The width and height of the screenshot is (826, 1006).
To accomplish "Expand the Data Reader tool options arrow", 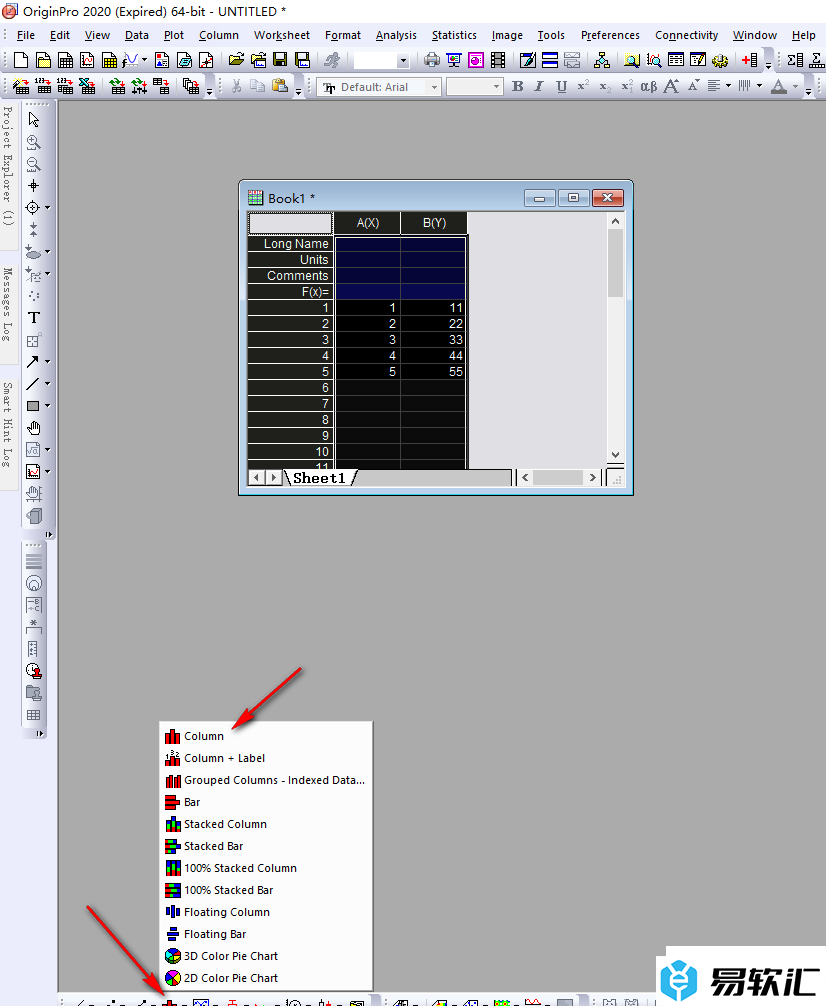I will [x=47, y=208].
